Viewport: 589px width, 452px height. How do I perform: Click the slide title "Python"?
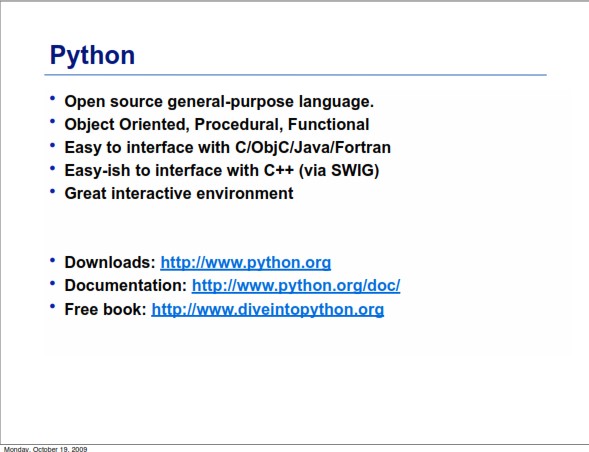92,56
